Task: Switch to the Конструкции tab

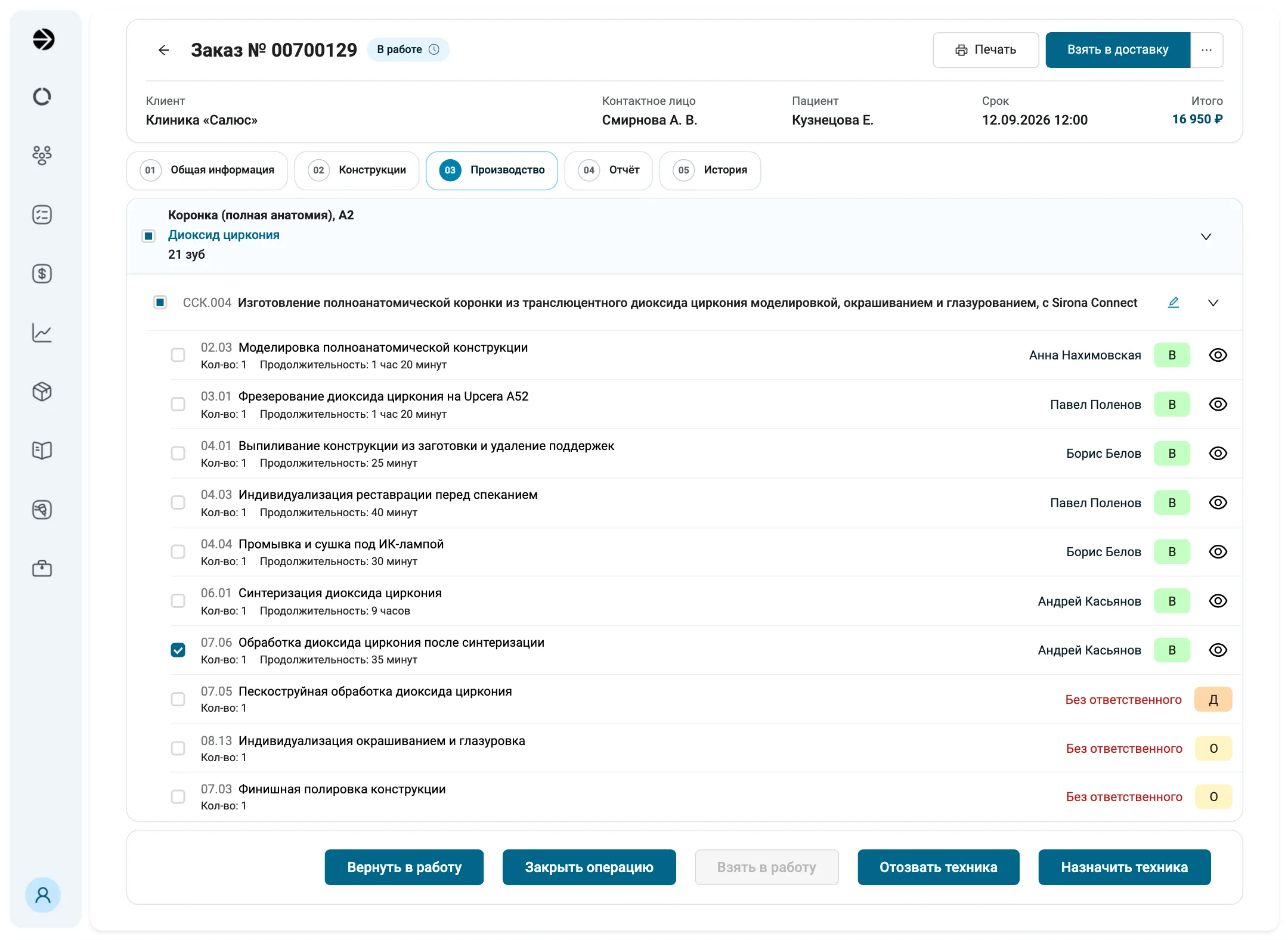Action: coord(357,170)
